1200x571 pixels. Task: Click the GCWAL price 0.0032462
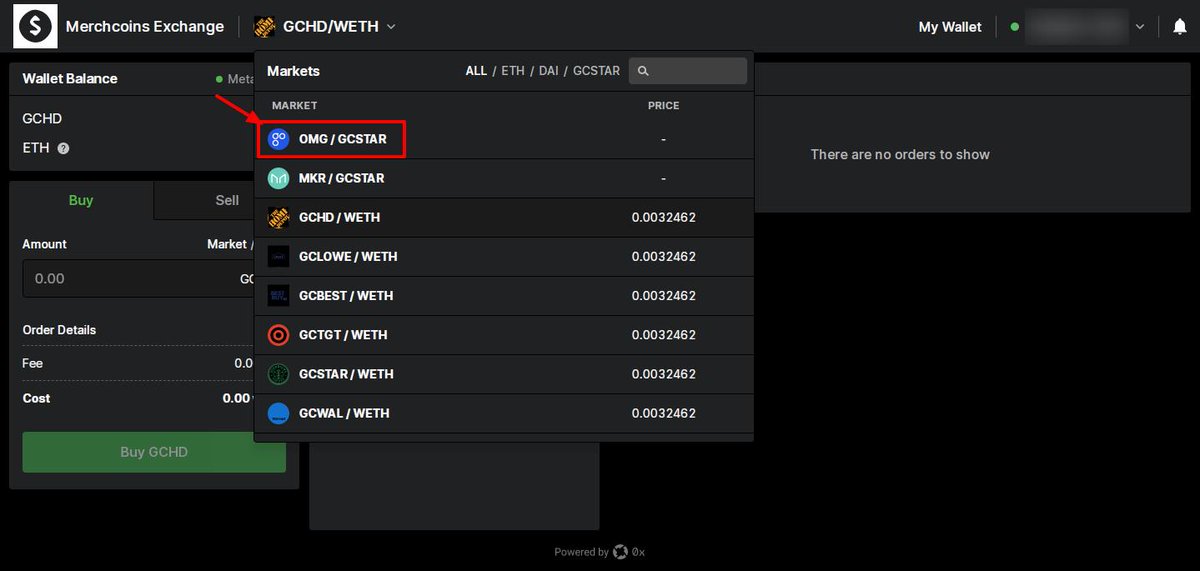[663, 413]
